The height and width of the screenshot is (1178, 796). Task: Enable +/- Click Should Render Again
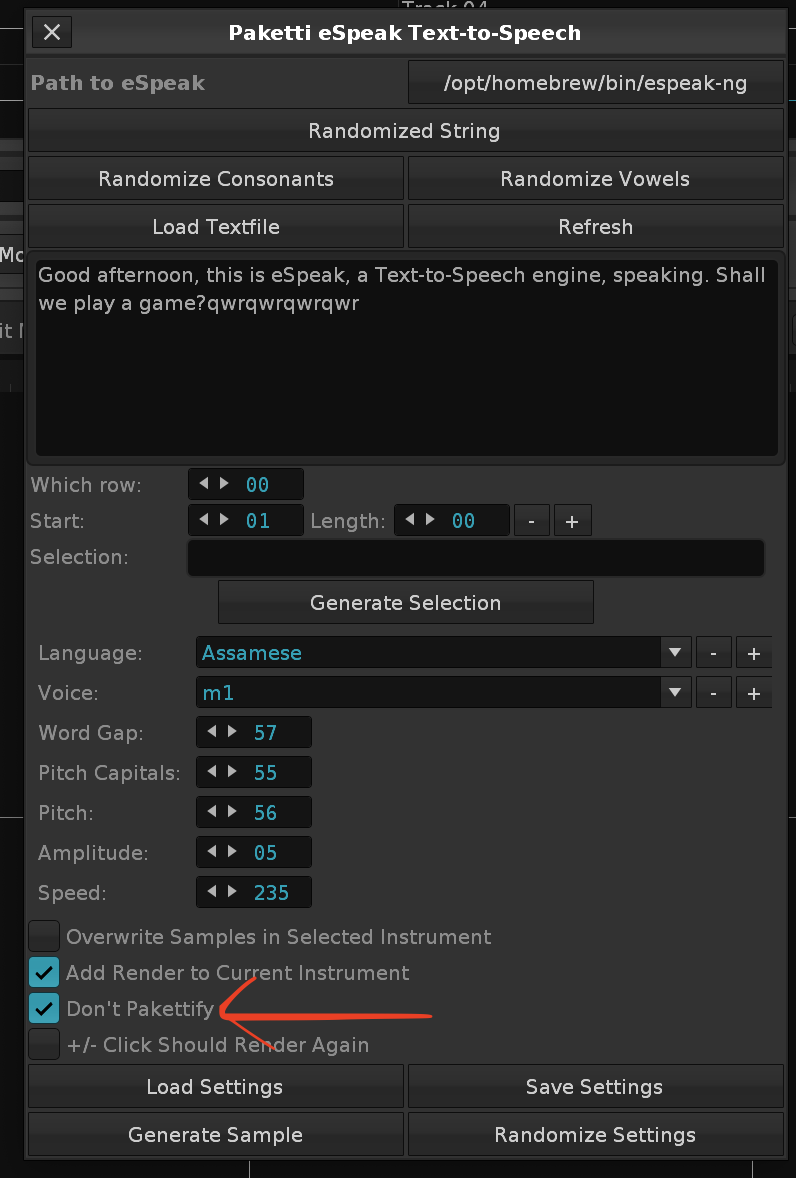(44, 1045)
